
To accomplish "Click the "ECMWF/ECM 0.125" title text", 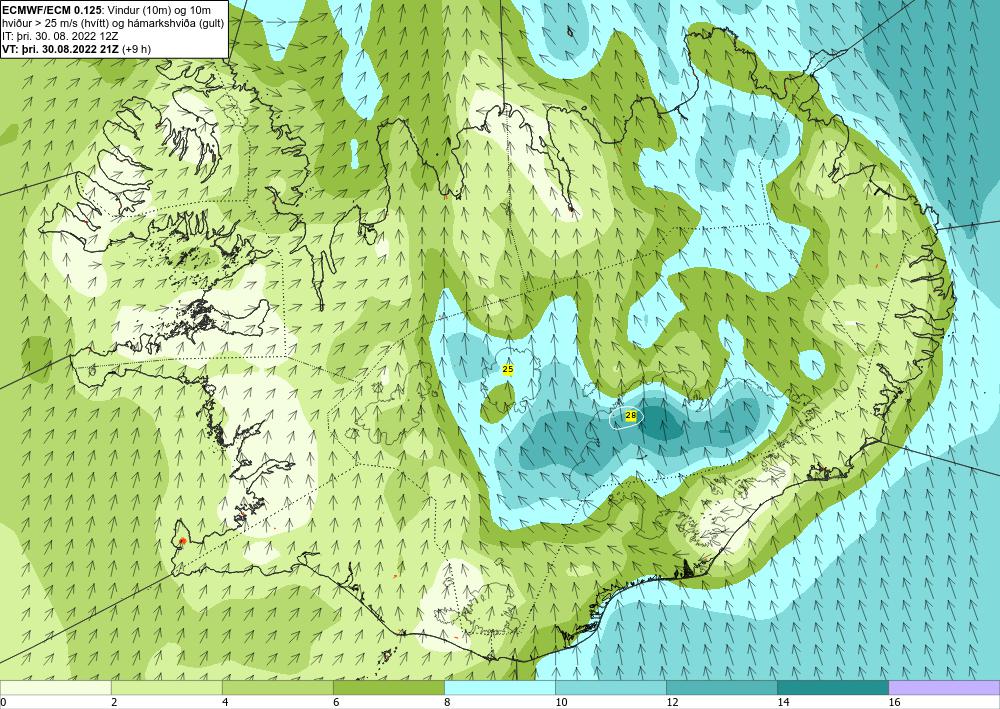I will tap(51, 10).
